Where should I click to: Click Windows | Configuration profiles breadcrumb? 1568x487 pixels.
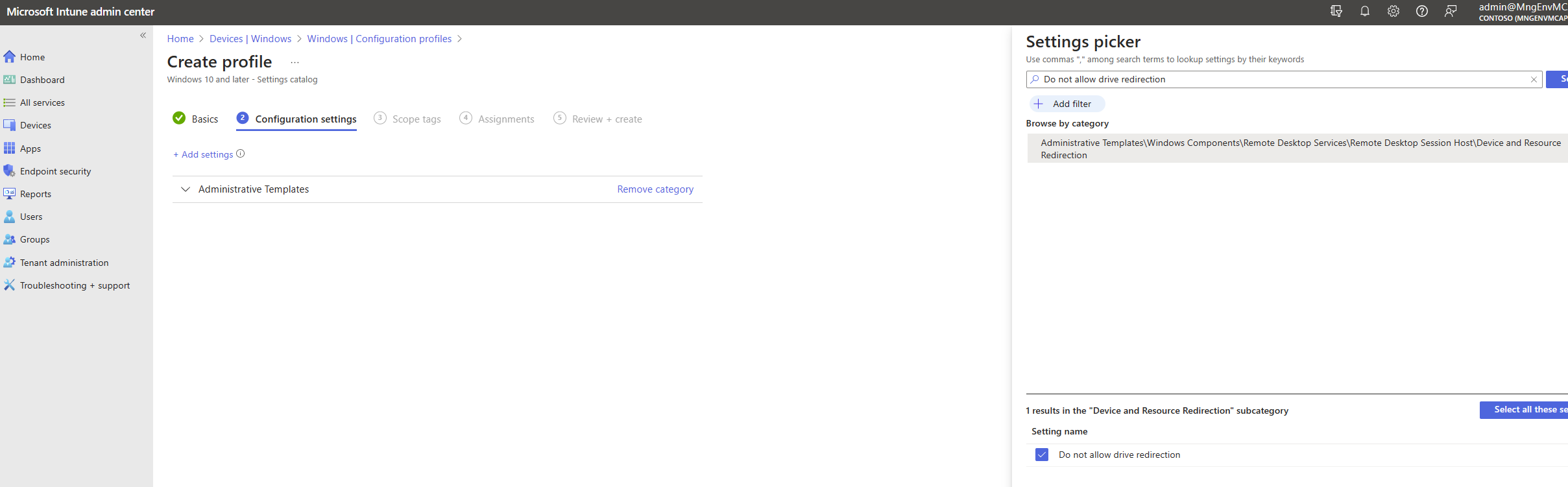[380, 39]
